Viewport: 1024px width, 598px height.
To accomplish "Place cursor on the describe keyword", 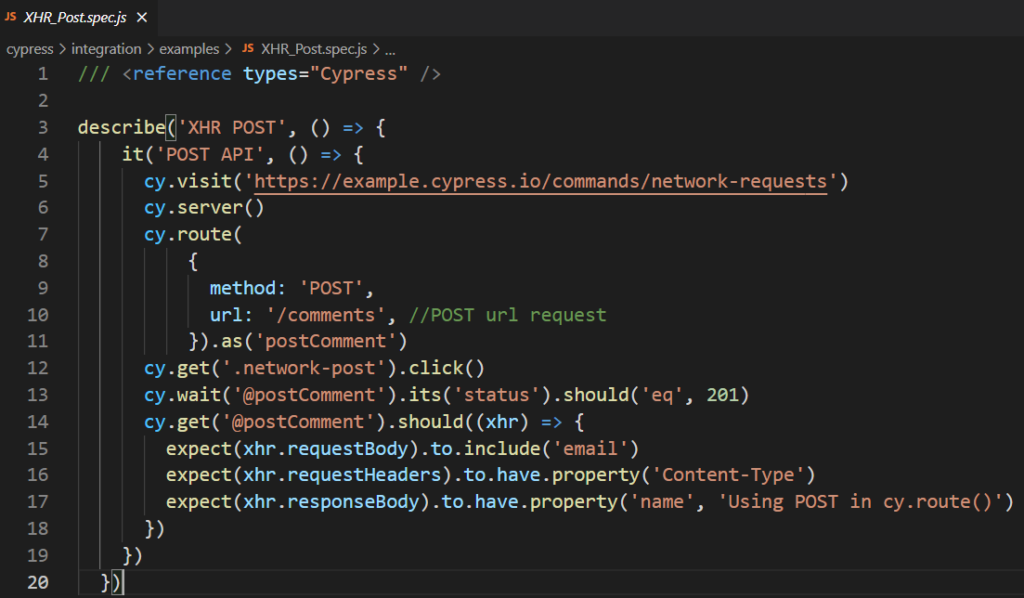I will [121, 127].
